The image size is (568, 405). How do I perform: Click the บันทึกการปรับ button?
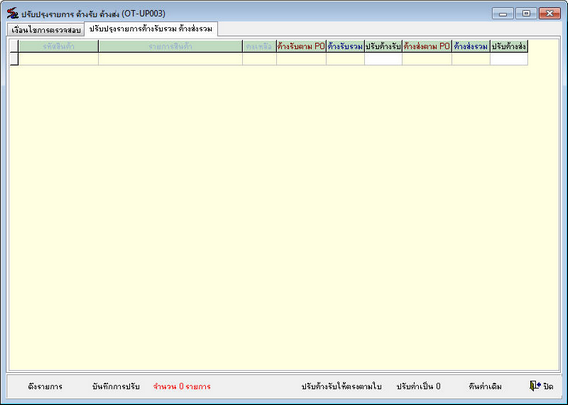[x=116, y=386]
